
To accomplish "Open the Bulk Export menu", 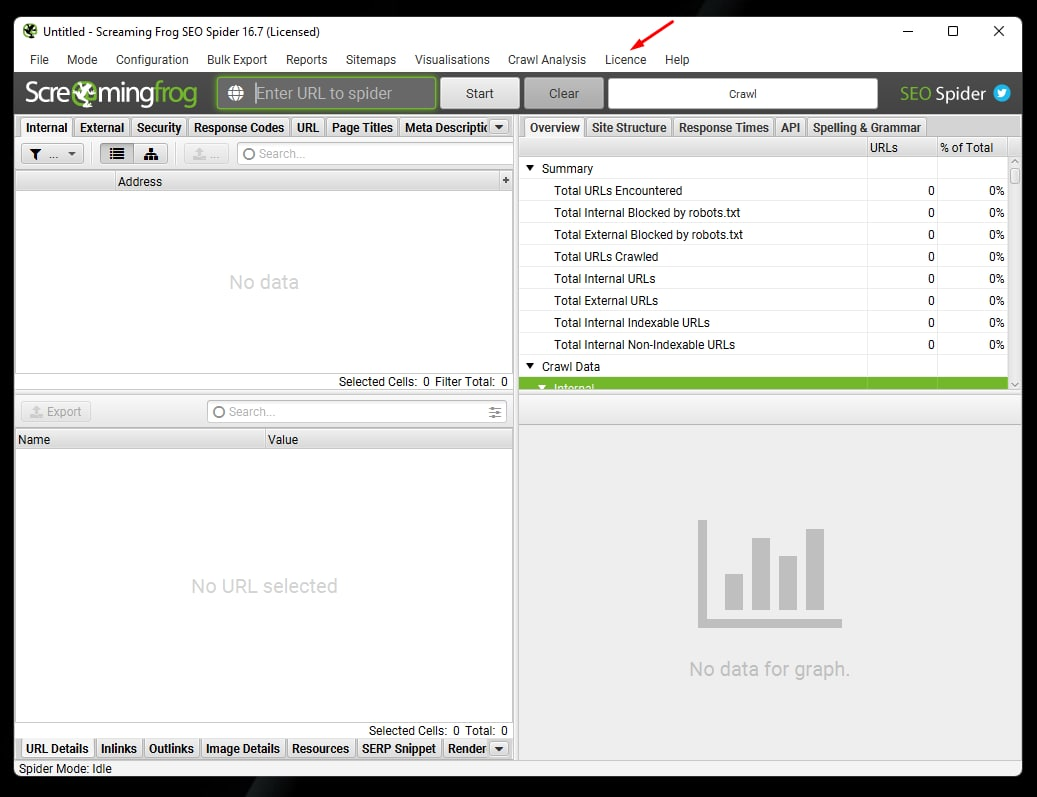I will click(x=237, y=60).
